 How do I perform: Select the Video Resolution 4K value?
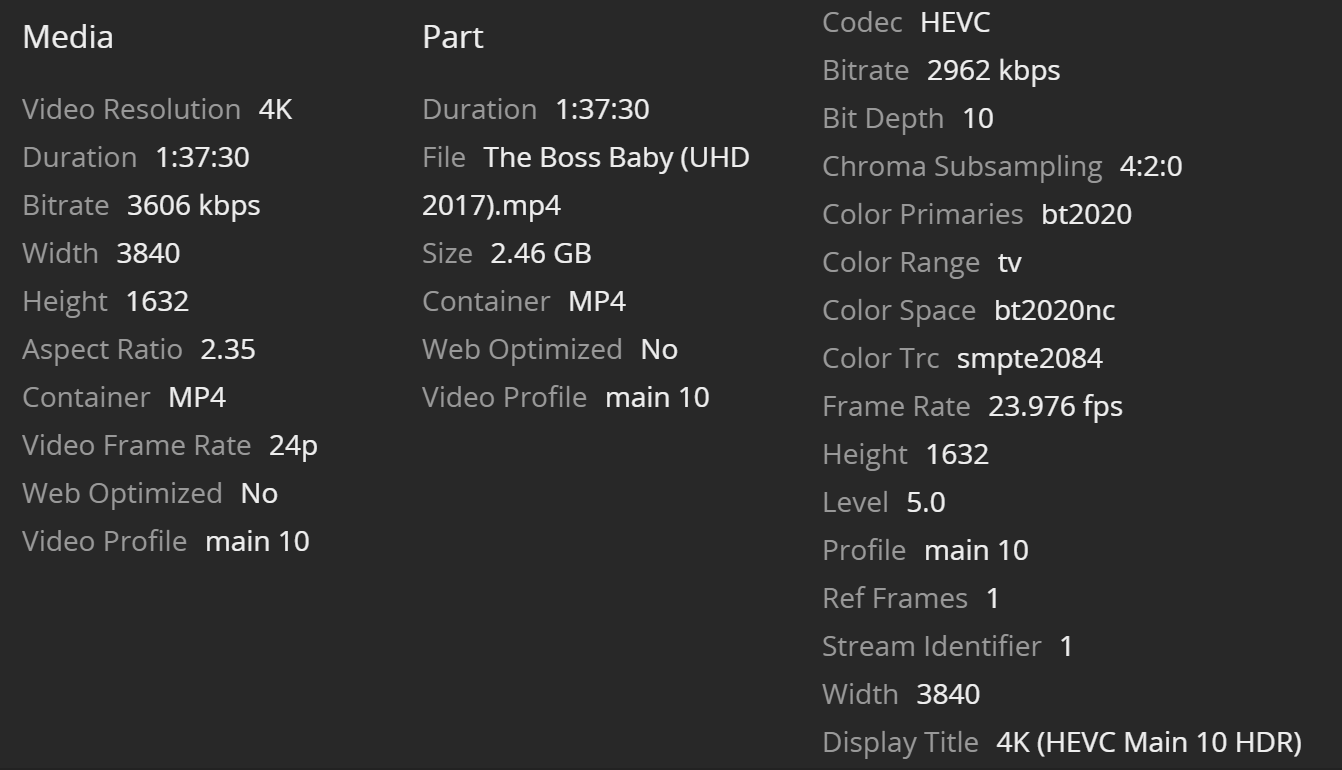tap(275, 109)
